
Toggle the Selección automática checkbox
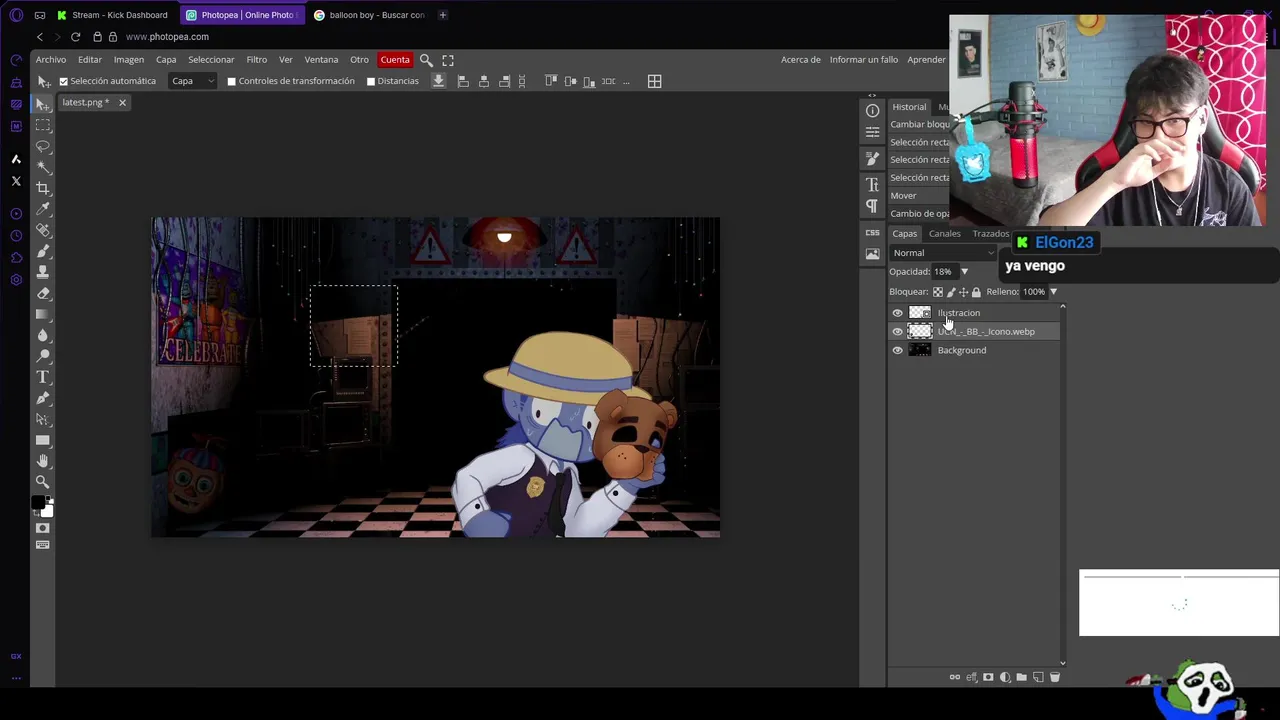coord(64,81)
